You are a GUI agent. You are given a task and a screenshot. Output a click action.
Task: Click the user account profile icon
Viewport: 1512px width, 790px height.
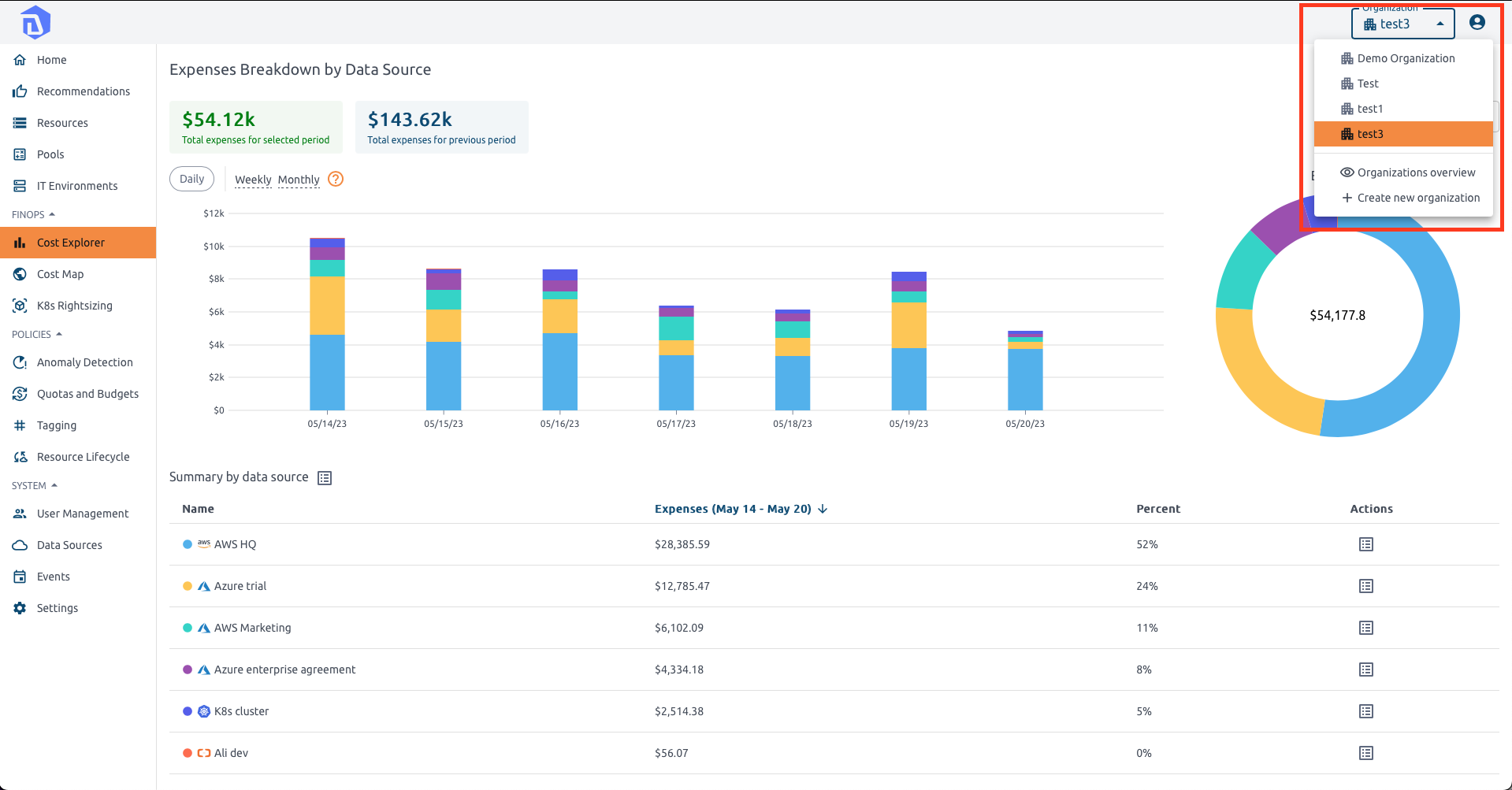click(1477, 23)
